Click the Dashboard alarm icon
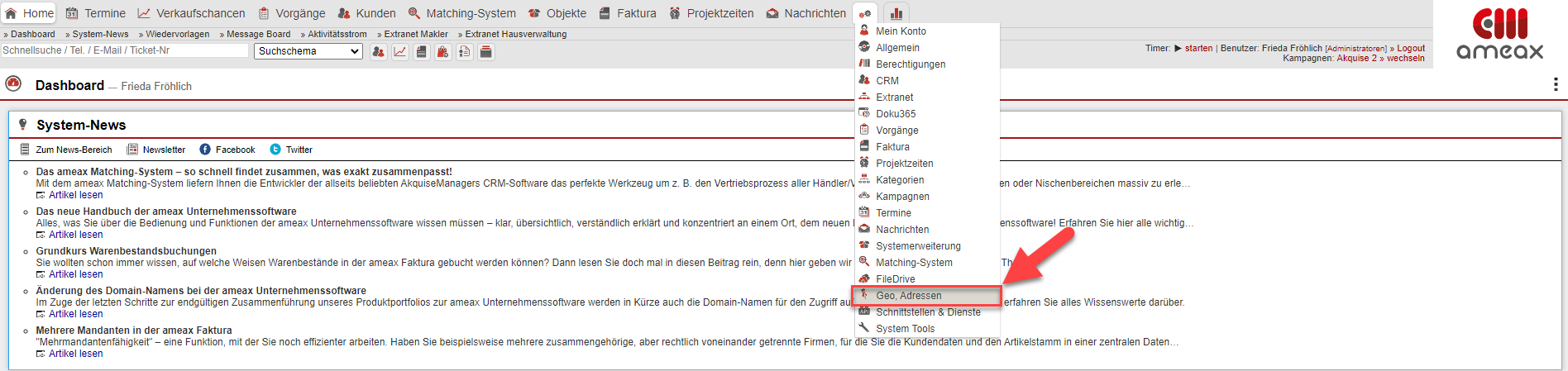 13,84
